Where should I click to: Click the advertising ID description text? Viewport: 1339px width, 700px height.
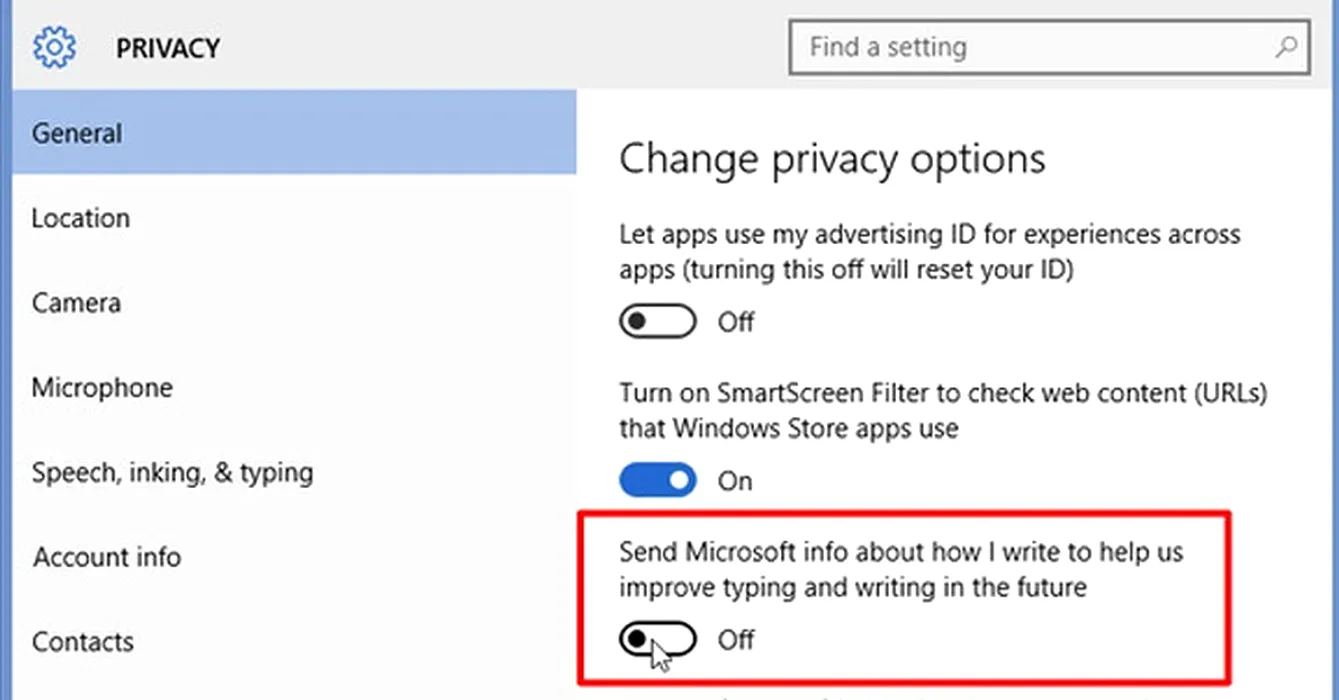[x=930, y=252]
